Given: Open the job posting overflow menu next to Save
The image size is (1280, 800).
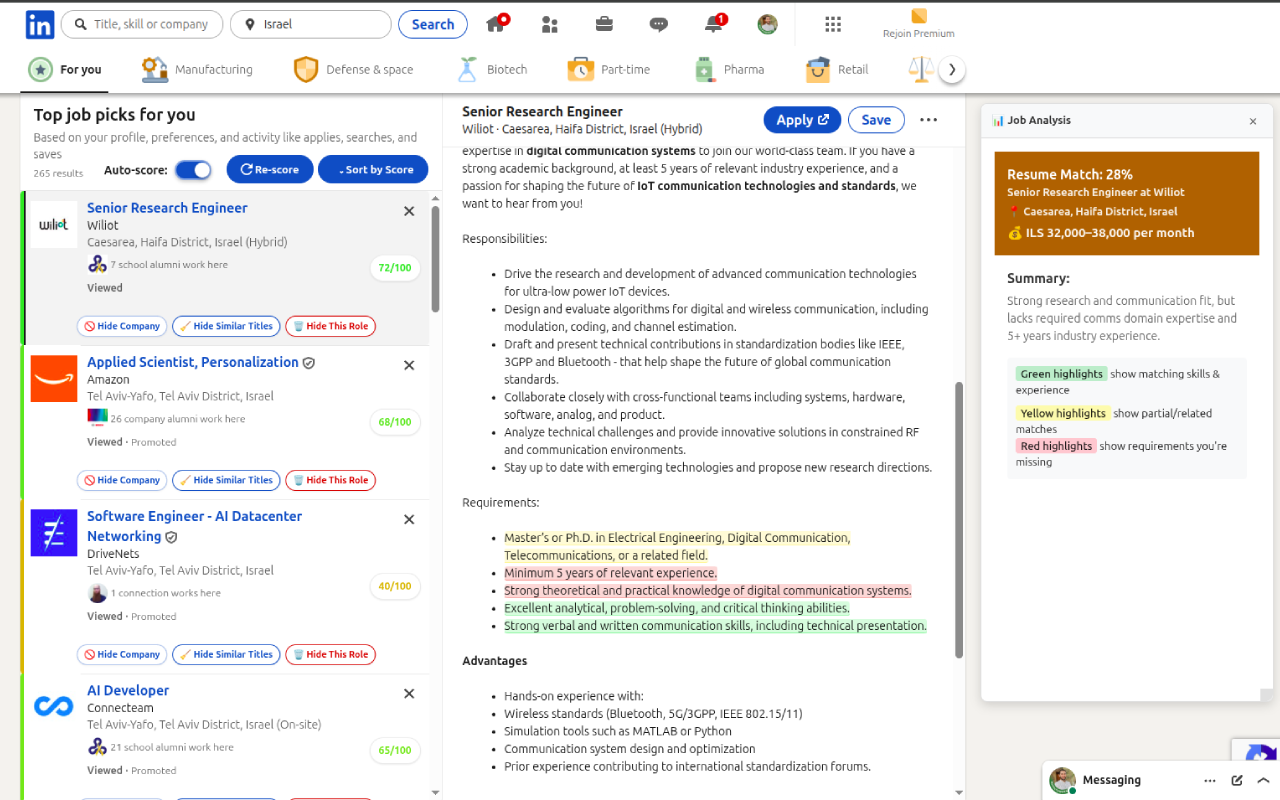Looking at the screenshot, I should (928, 119).
